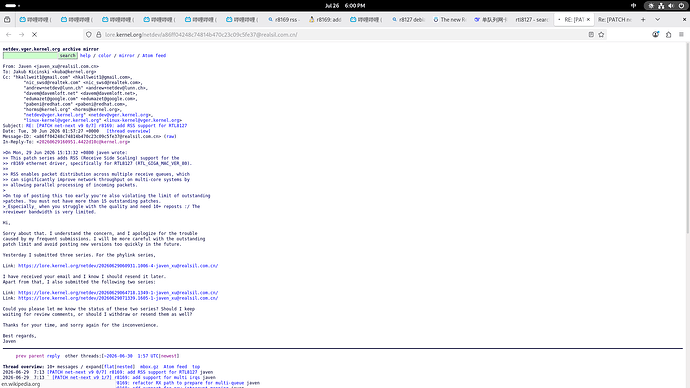Toggle reader view for this page
The width and height of the screenshot is (690, 388).
click(x=591, y=34)
